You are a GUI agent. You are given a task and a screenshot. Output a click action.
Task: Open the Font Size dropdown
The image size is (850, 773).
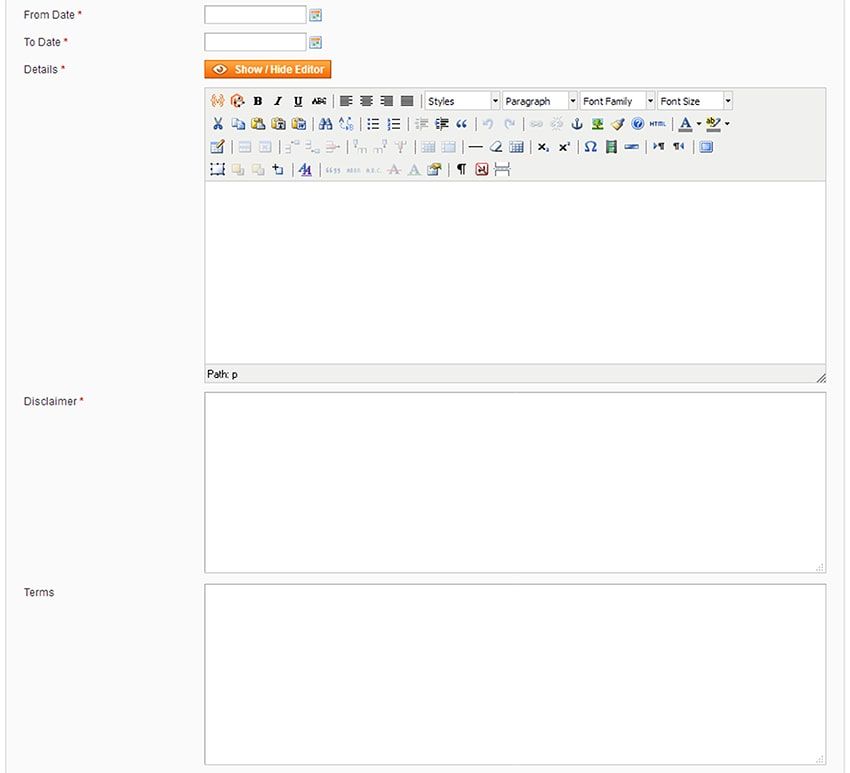coord(695,101)
